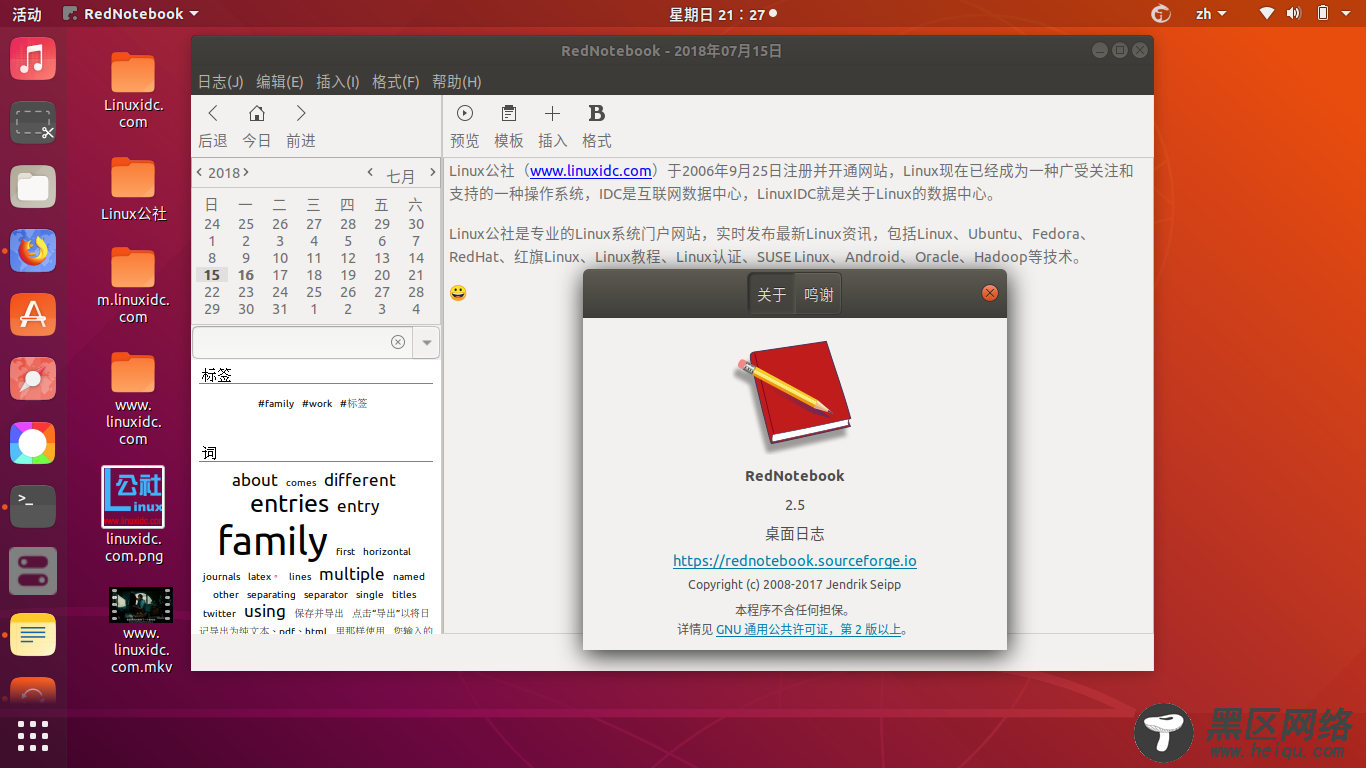
Task: Click the word 'multiple' in word cloud
Action: click(352, 575)
